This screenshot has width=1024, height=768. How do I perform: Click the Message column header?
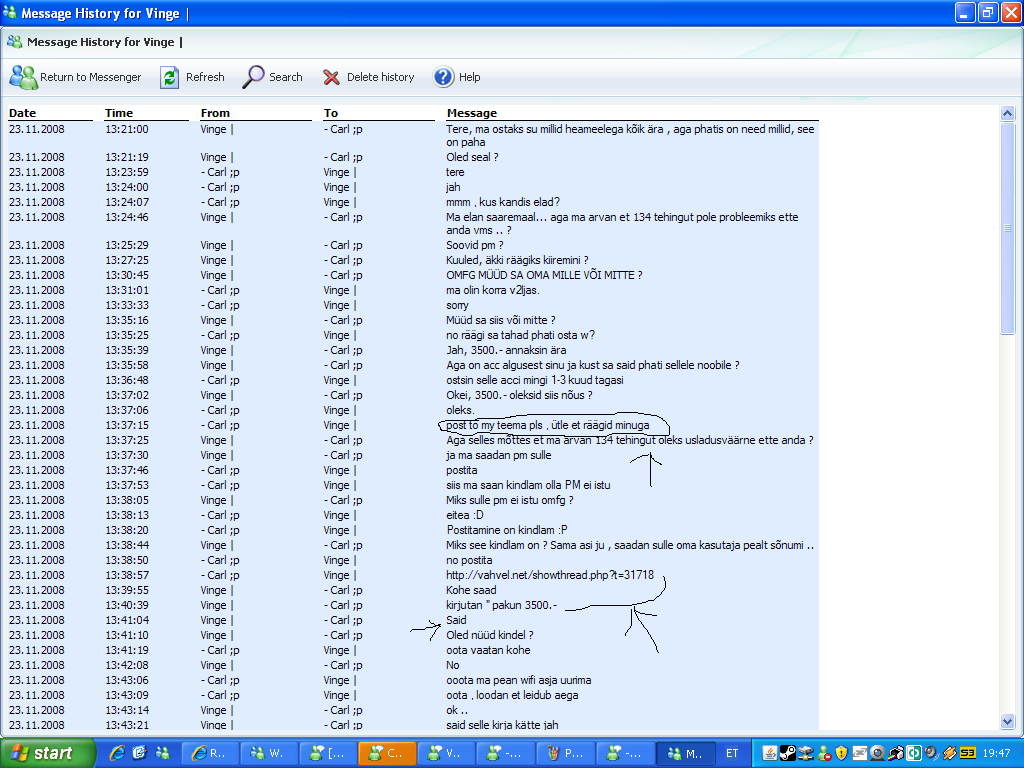[x=472, y=113]
